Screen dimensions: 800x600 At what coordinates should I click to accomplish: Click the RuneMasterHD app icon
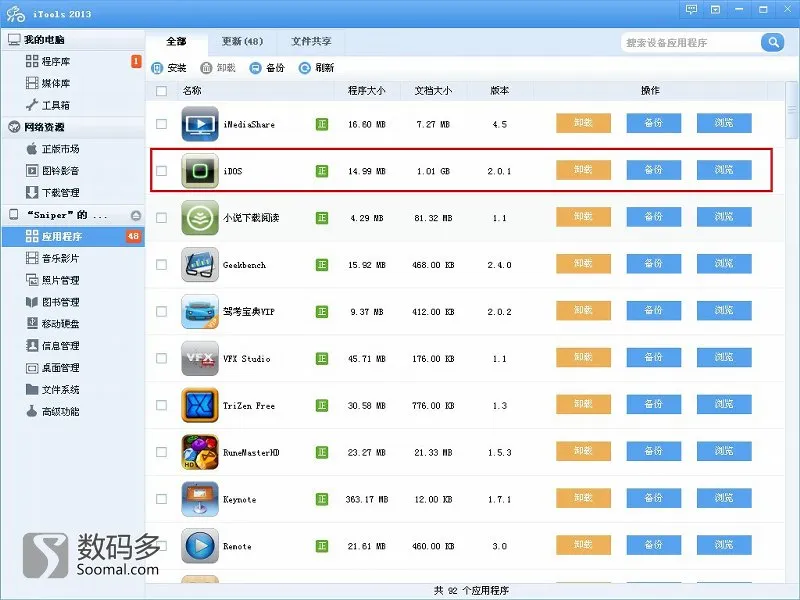[200, 453]
